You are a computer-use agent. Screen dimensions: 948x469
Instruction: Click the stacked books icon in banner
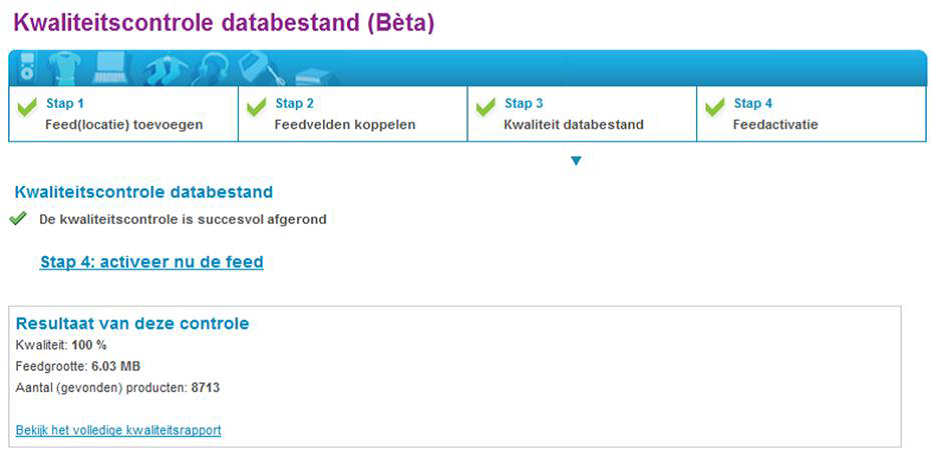315,76
